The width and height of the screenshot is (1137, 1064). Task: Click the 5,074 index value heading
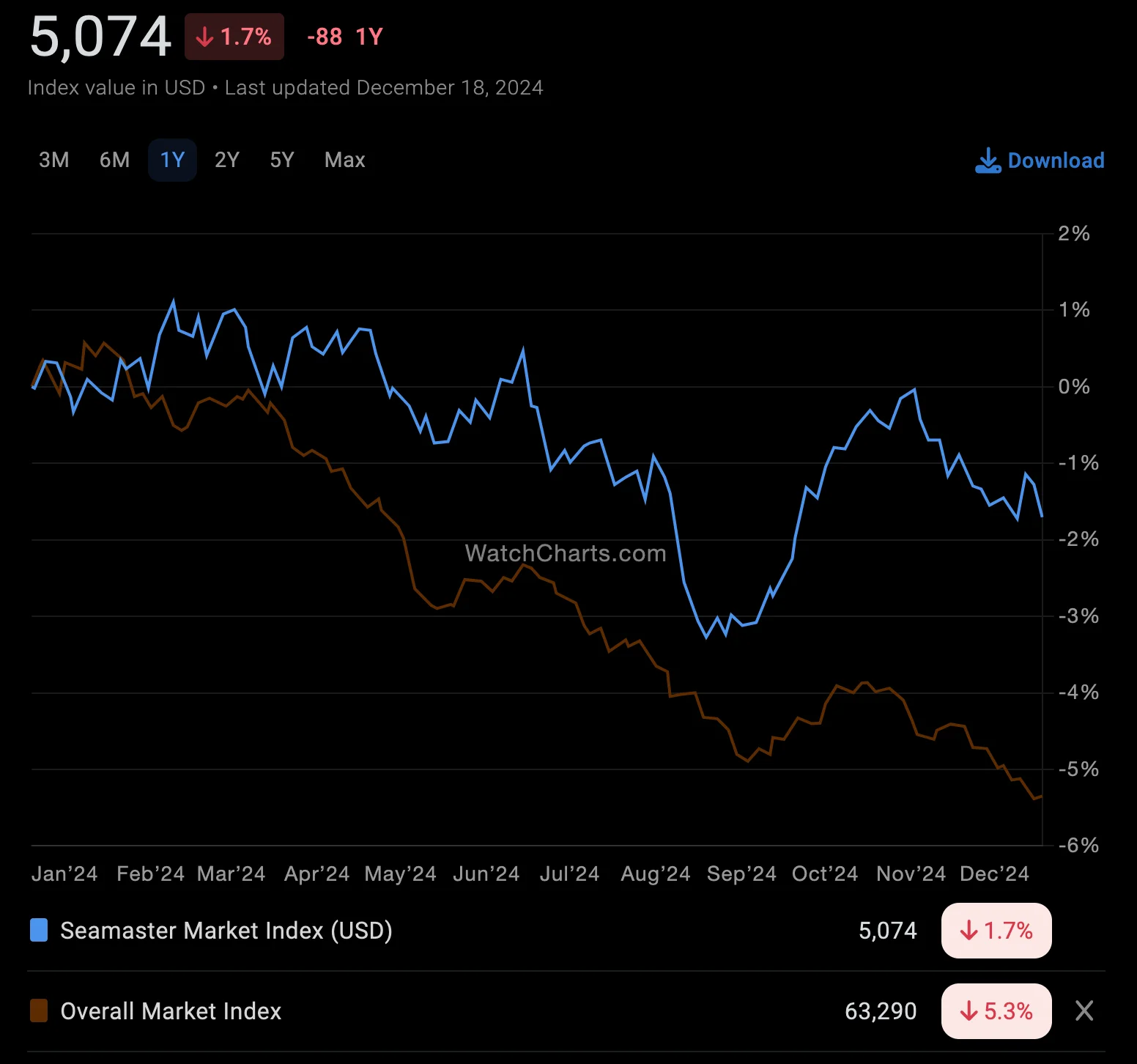point(100,37)
